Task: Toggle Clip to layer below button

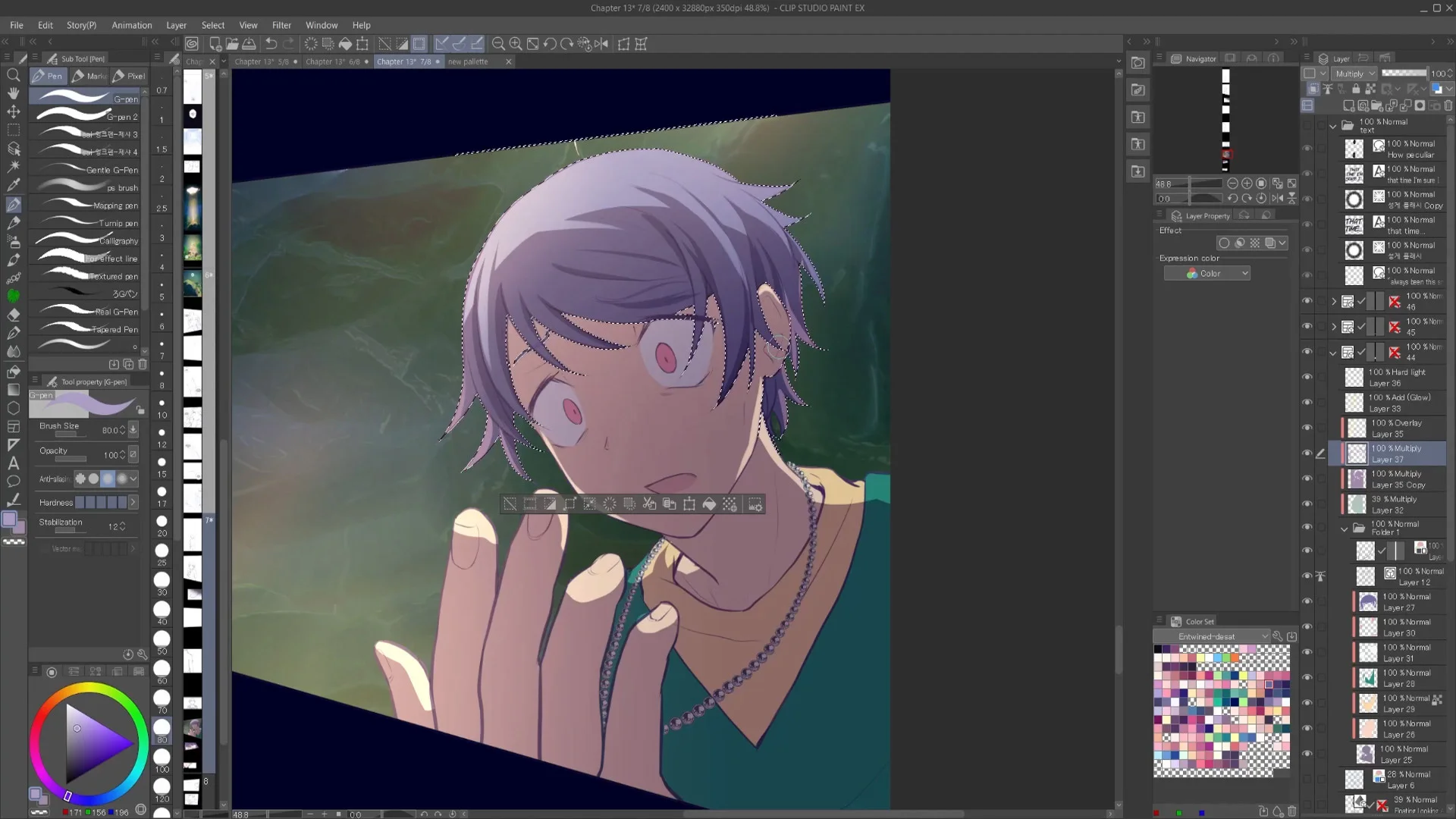Action: [1313, 89]
